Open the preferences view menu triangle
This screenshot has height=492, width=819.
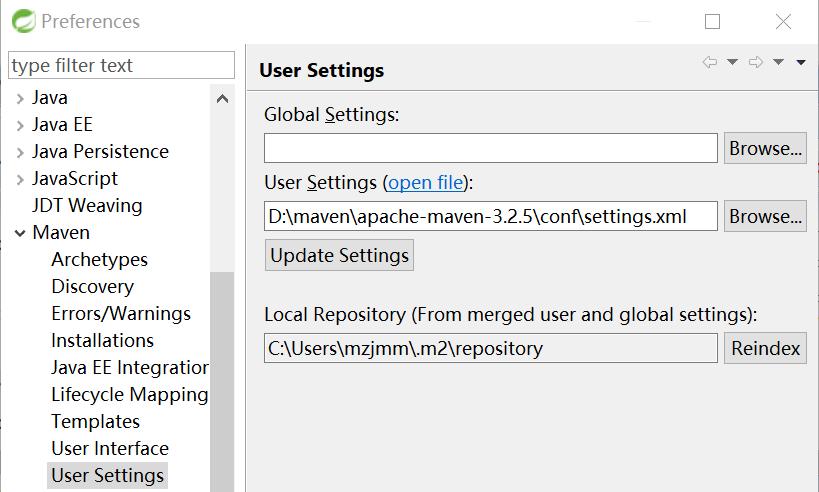(801, 63)
